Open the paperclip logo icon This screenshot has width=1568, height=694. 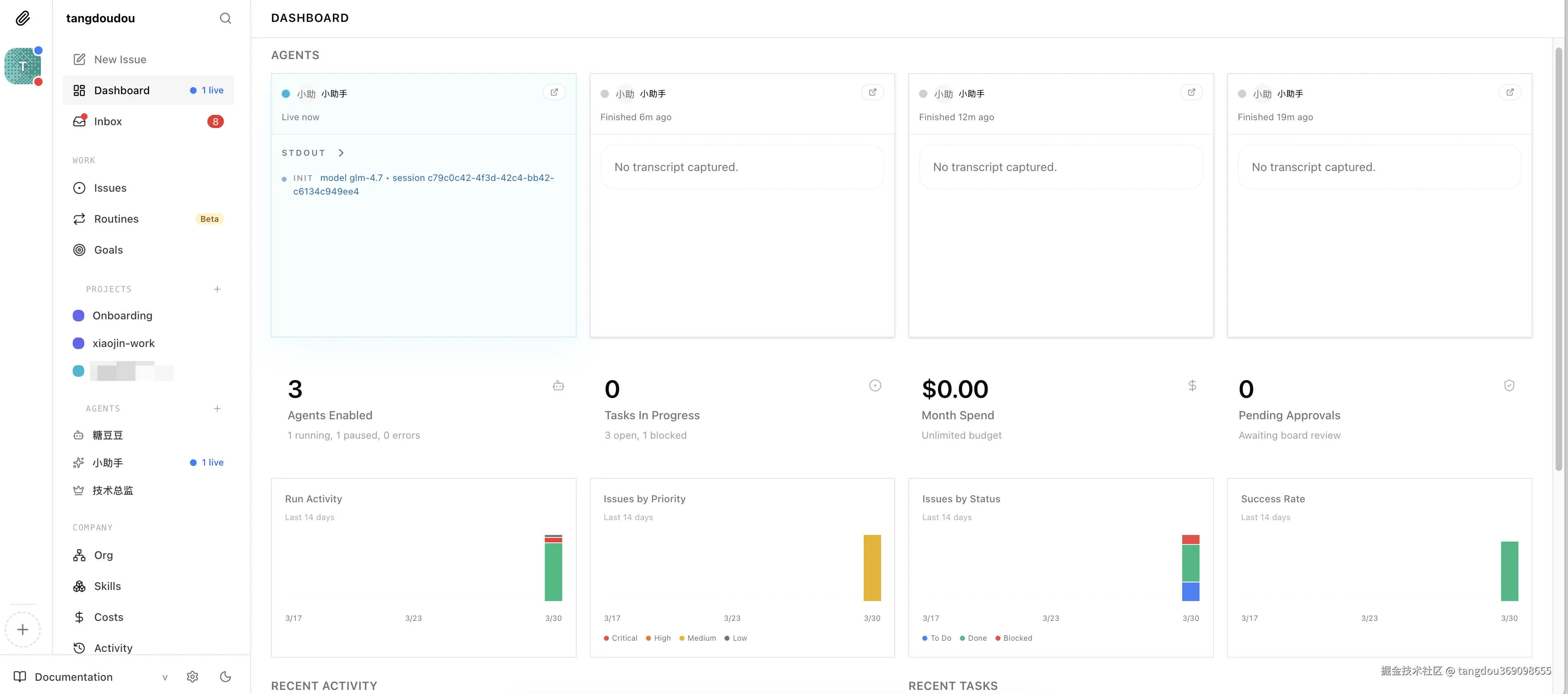(23, 18)
